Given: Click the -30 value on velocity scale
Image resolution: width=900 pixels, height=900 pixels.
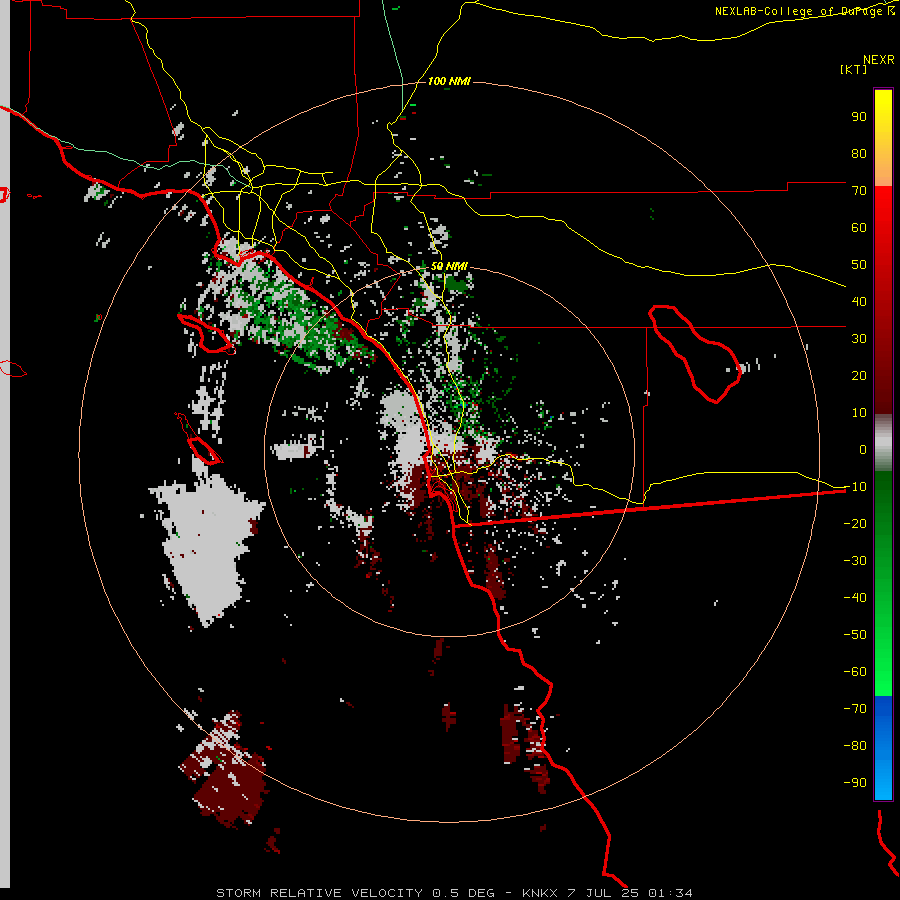Looking at the screenshot, I should click(855, 561).
